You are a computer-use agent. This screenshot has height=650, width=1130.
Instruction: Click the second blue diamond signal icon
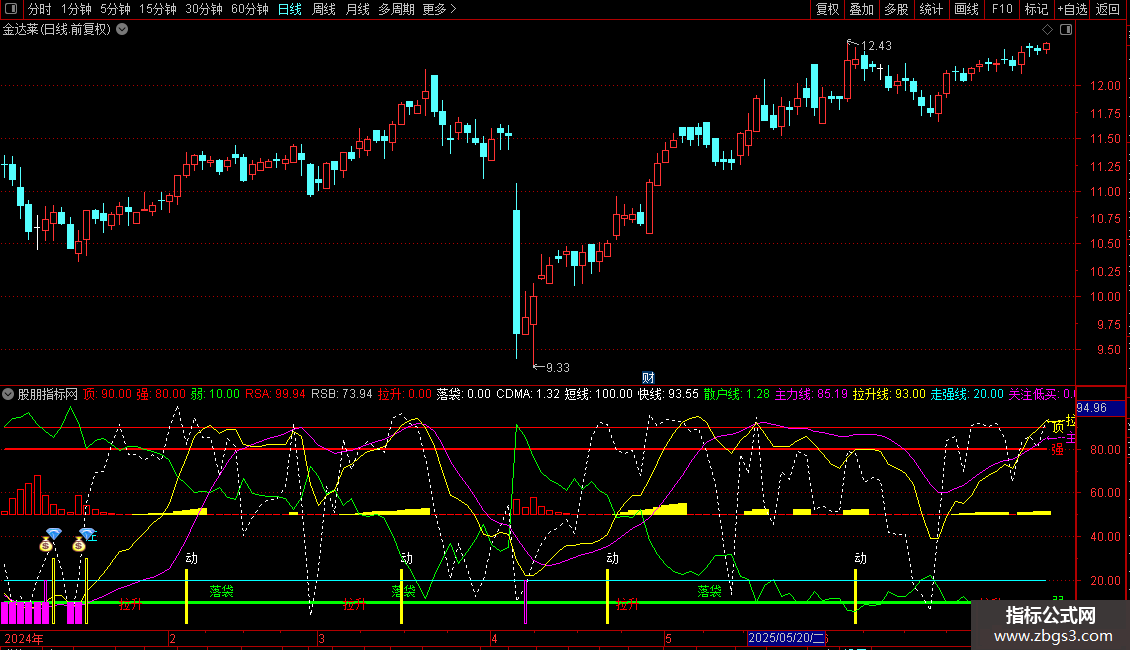point(87,533)
